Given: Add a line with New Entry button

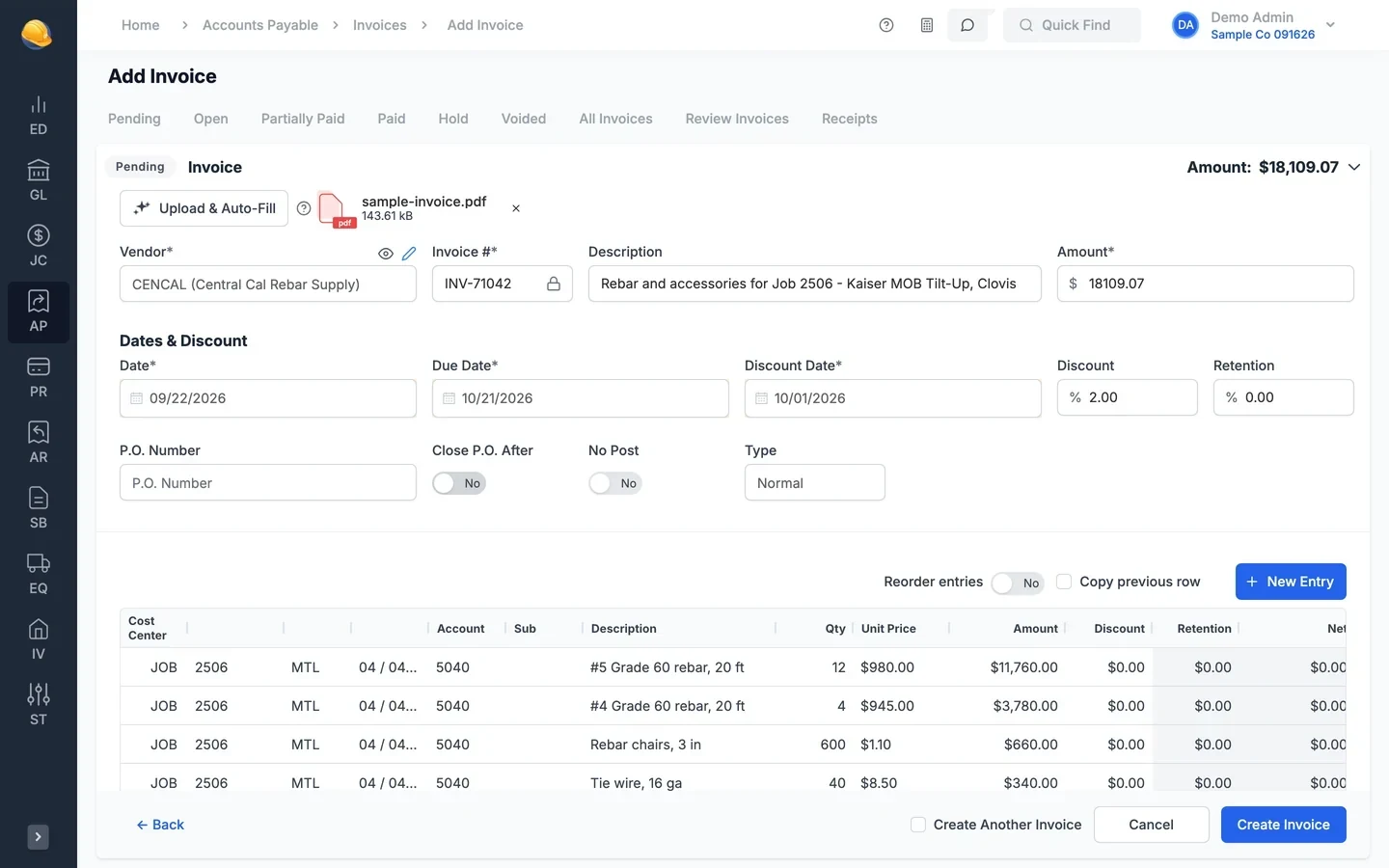Looking at the screenshot, I should [1291, 582].
